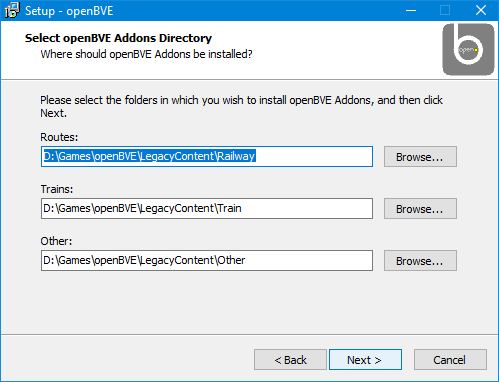Screen dimensions: 499x382
Task: Minimize the Setup window
Action: click(411, 10)
